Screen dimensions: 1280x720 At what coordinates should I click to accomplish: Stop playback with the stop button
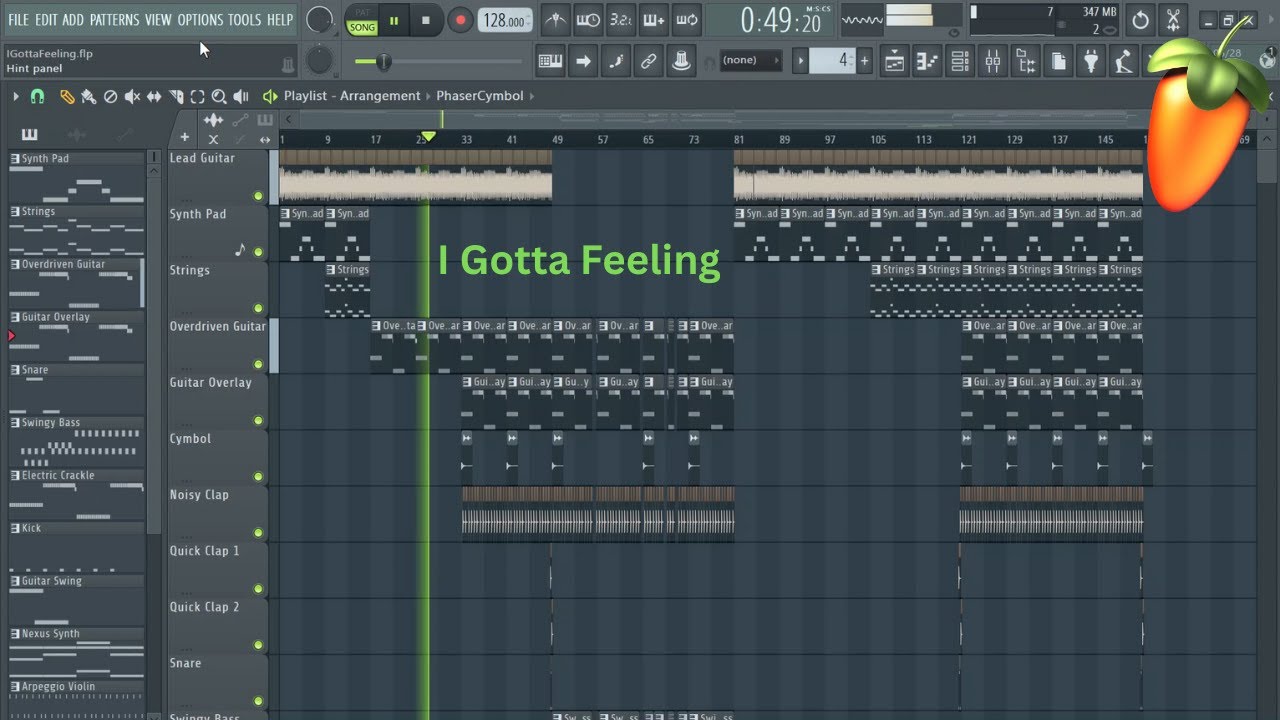(x=426, y=20)
